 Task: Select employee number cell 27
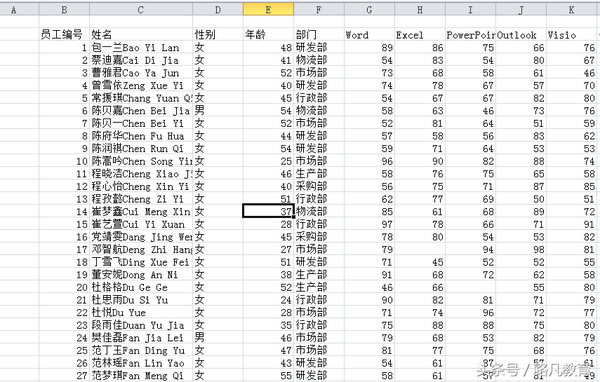point(64,375)
